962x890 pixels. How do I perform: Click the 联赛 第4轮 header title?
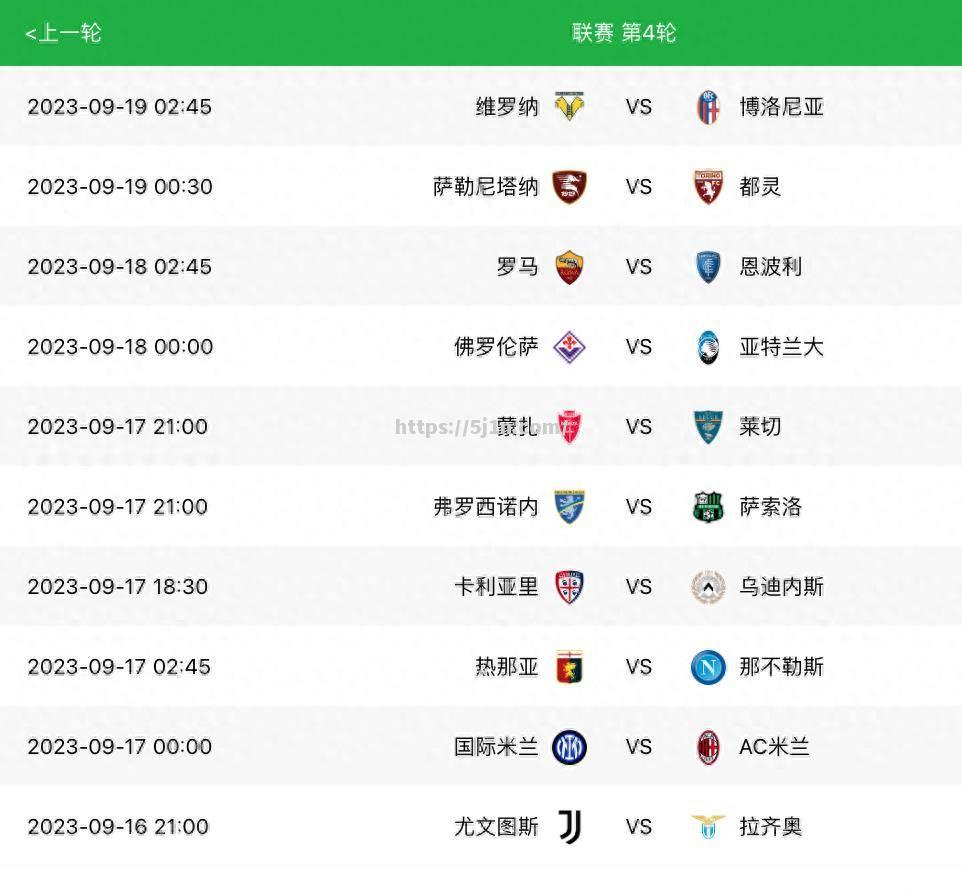[x=623, y=33]
